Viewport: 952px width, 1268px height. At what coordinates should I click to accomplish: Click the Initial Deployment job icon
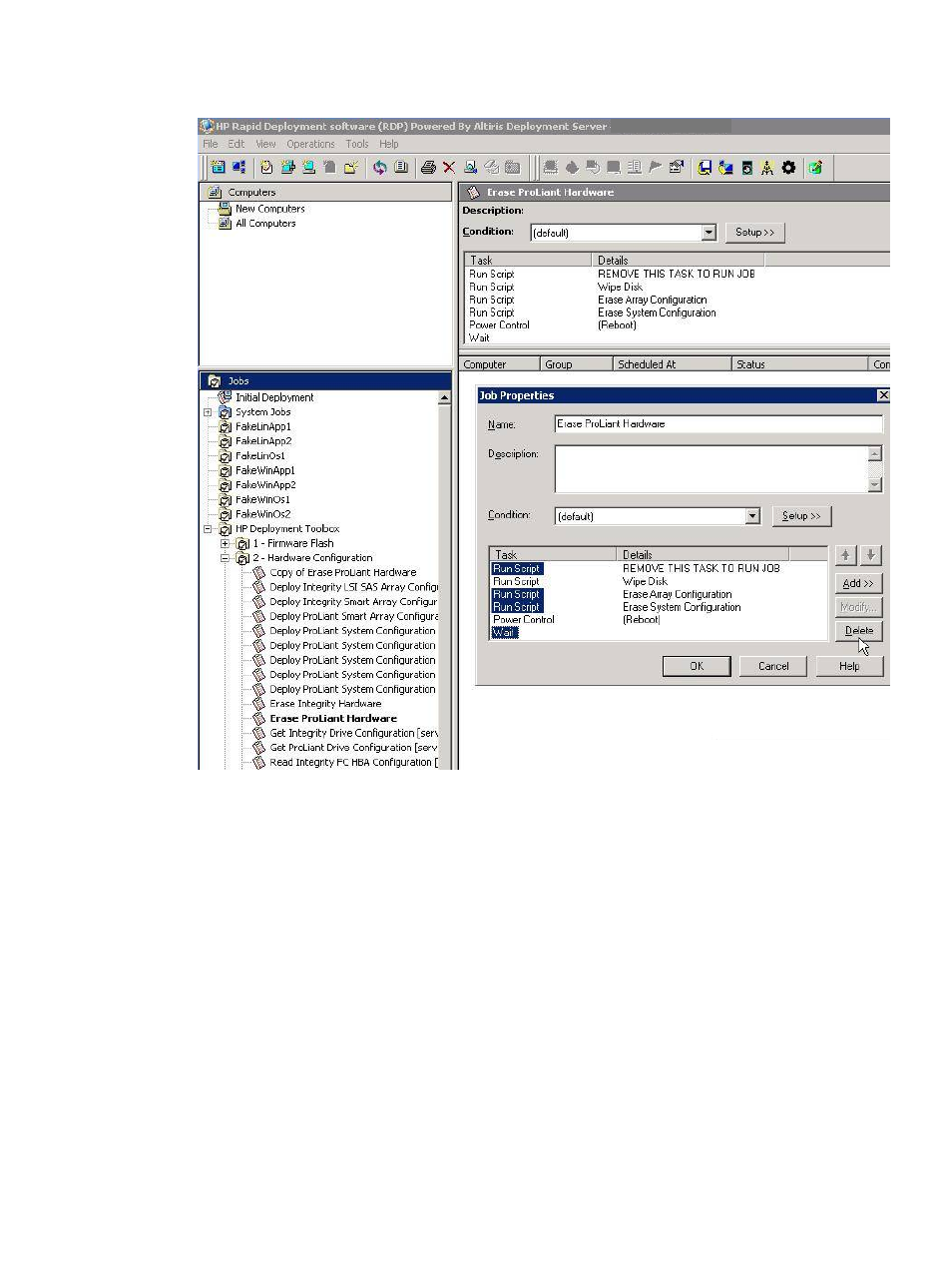[225, 397]
